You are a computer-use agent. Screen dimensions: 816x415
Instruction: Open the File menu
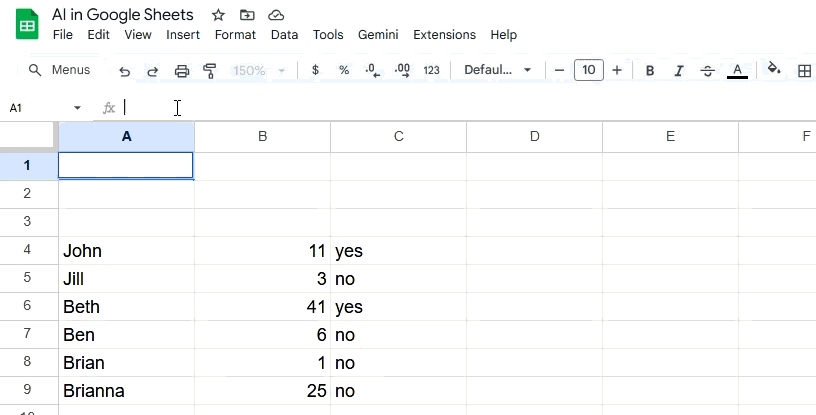coord(63,35)
